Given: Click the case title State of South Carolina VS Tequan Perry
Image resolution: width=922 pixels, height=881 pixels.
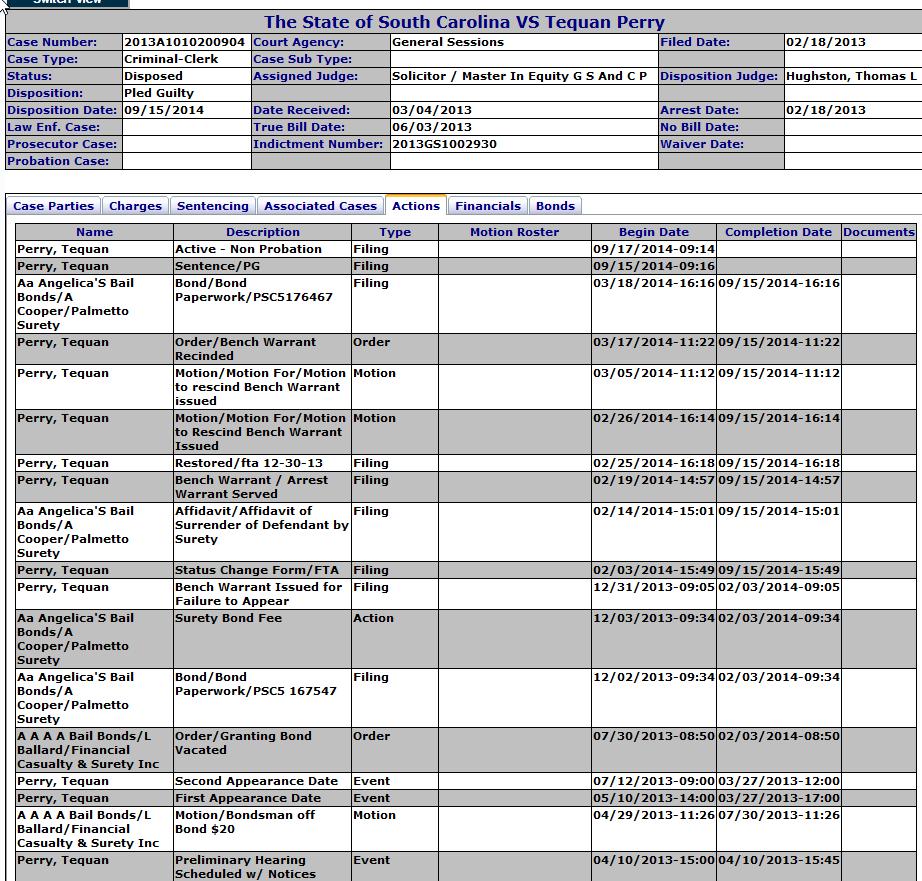Looking at the screenshot, I should pos(465,22).
